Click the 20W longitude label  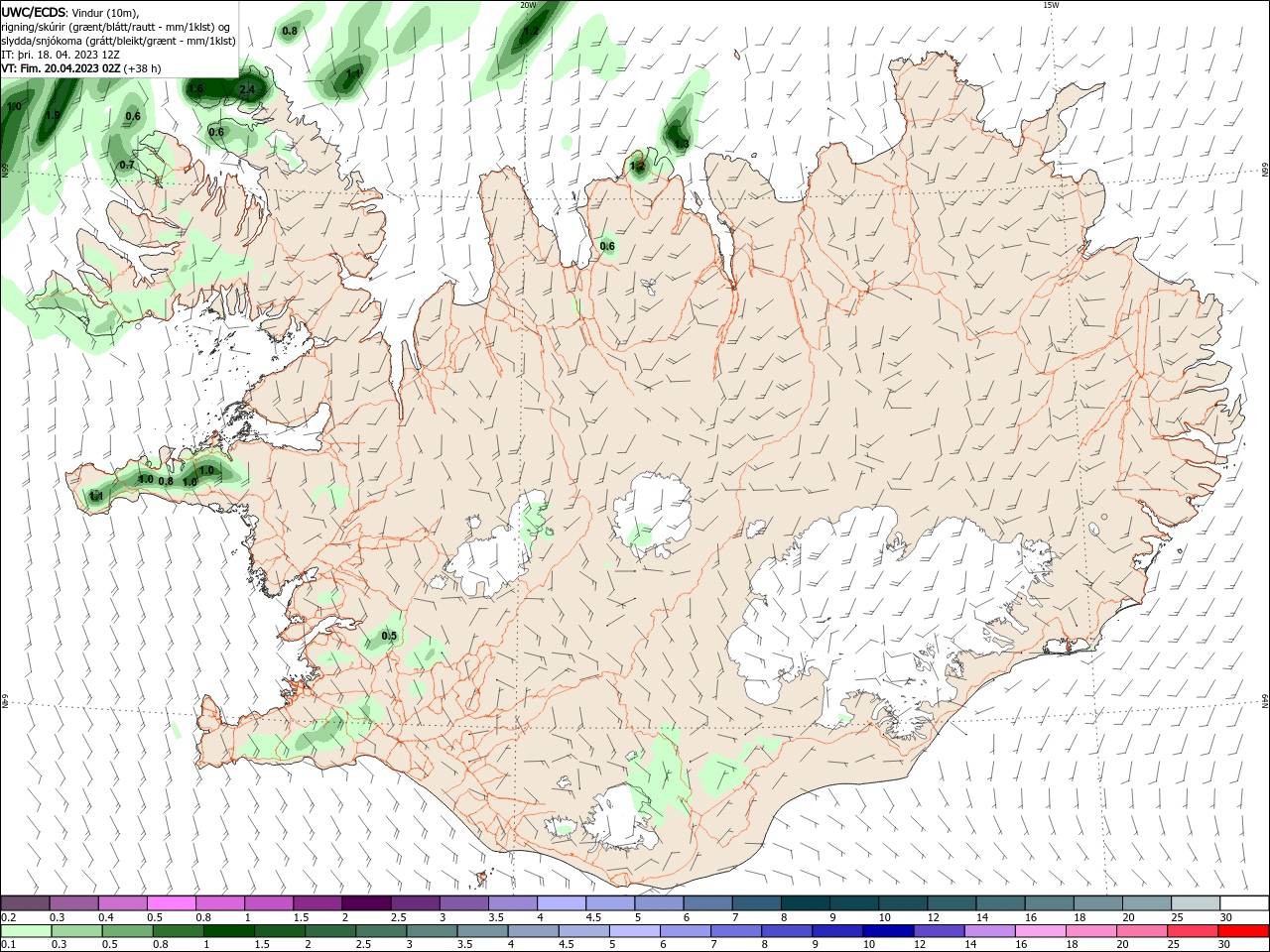coord(528,5)
